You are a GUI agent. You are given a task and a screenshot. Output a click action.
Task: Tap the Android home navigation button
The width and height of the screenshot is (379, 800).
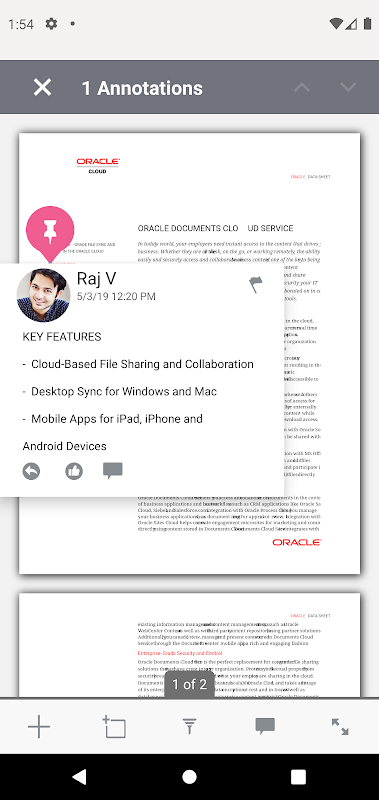coord(189,777)
